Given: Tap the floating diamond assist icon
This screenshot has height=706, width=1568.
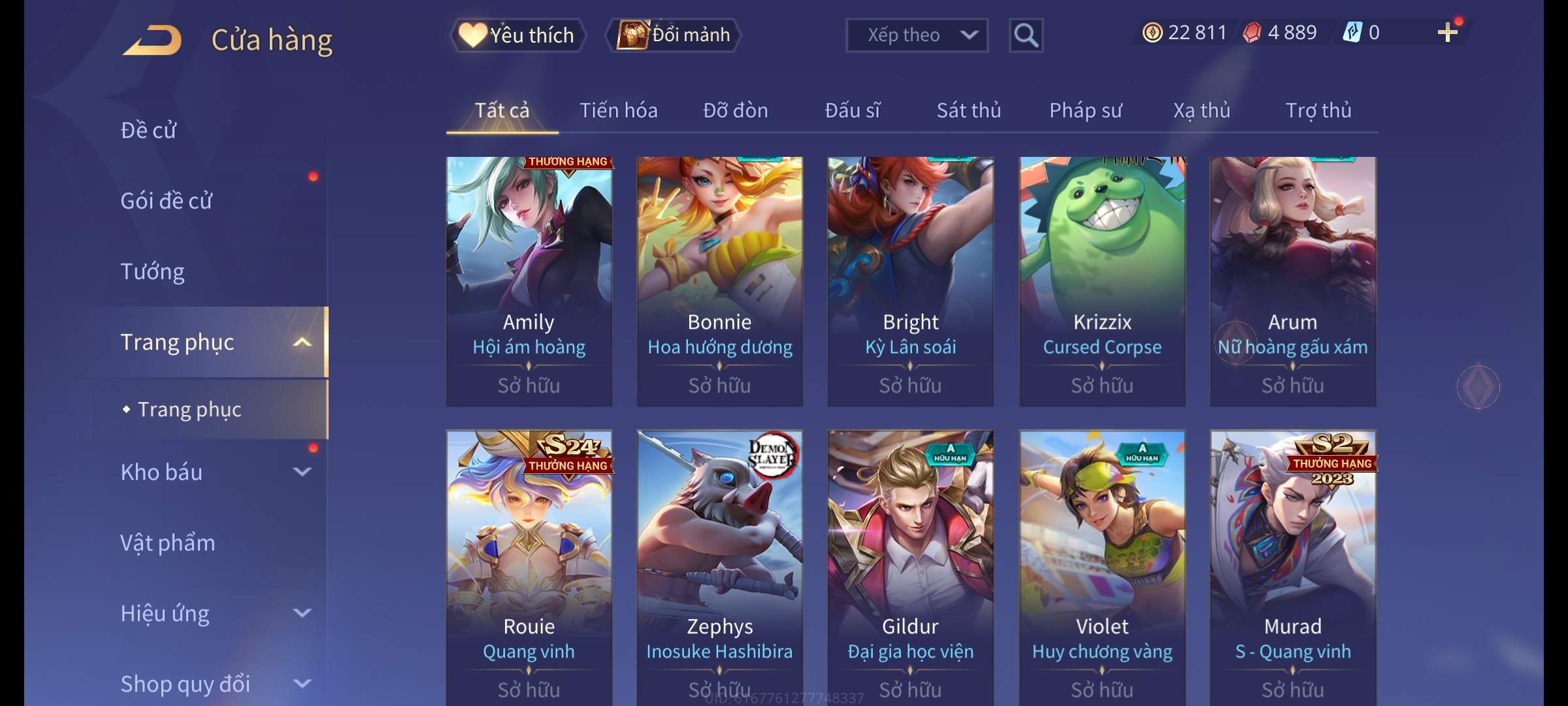Looking at the screenshot, I should click(x=1478, y=387).
